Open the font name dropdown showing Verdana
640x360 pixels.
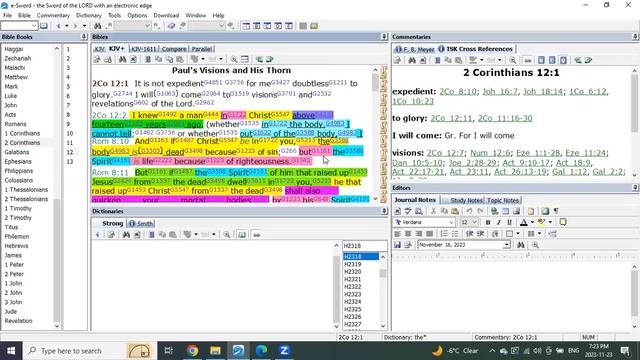pos(451,222)
